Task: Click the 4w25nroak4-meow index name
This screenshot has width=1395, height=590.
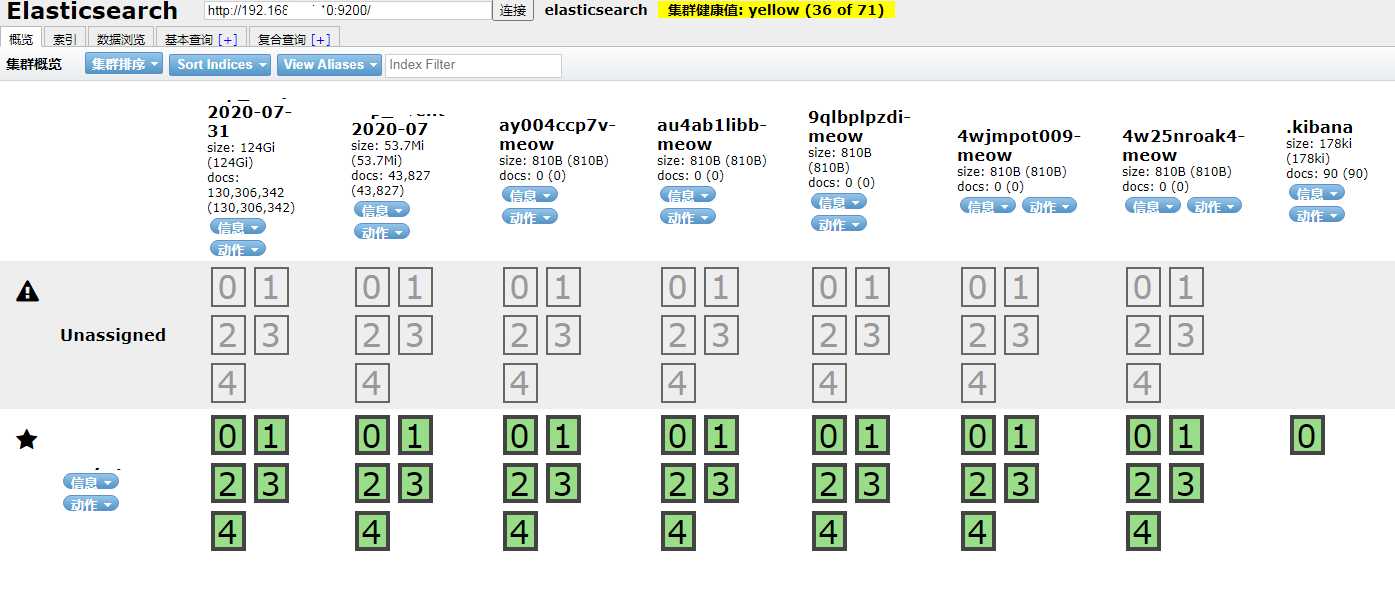Action: coord(1183,145)
